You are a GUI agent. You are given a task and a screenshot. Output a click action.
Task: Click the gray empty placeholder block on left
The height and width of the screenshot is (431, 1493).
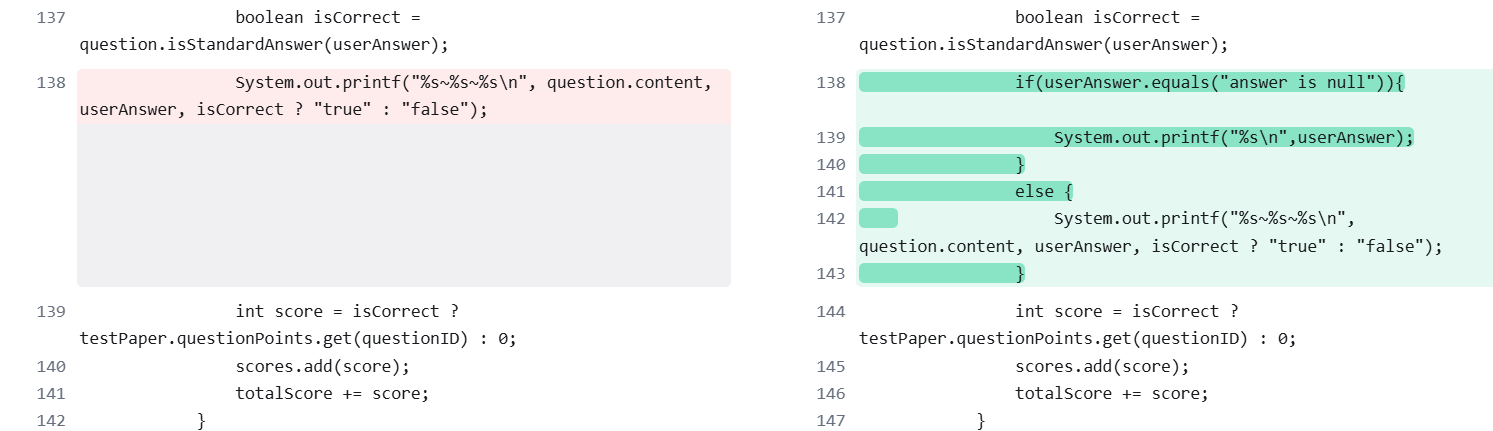coord(404,205)
